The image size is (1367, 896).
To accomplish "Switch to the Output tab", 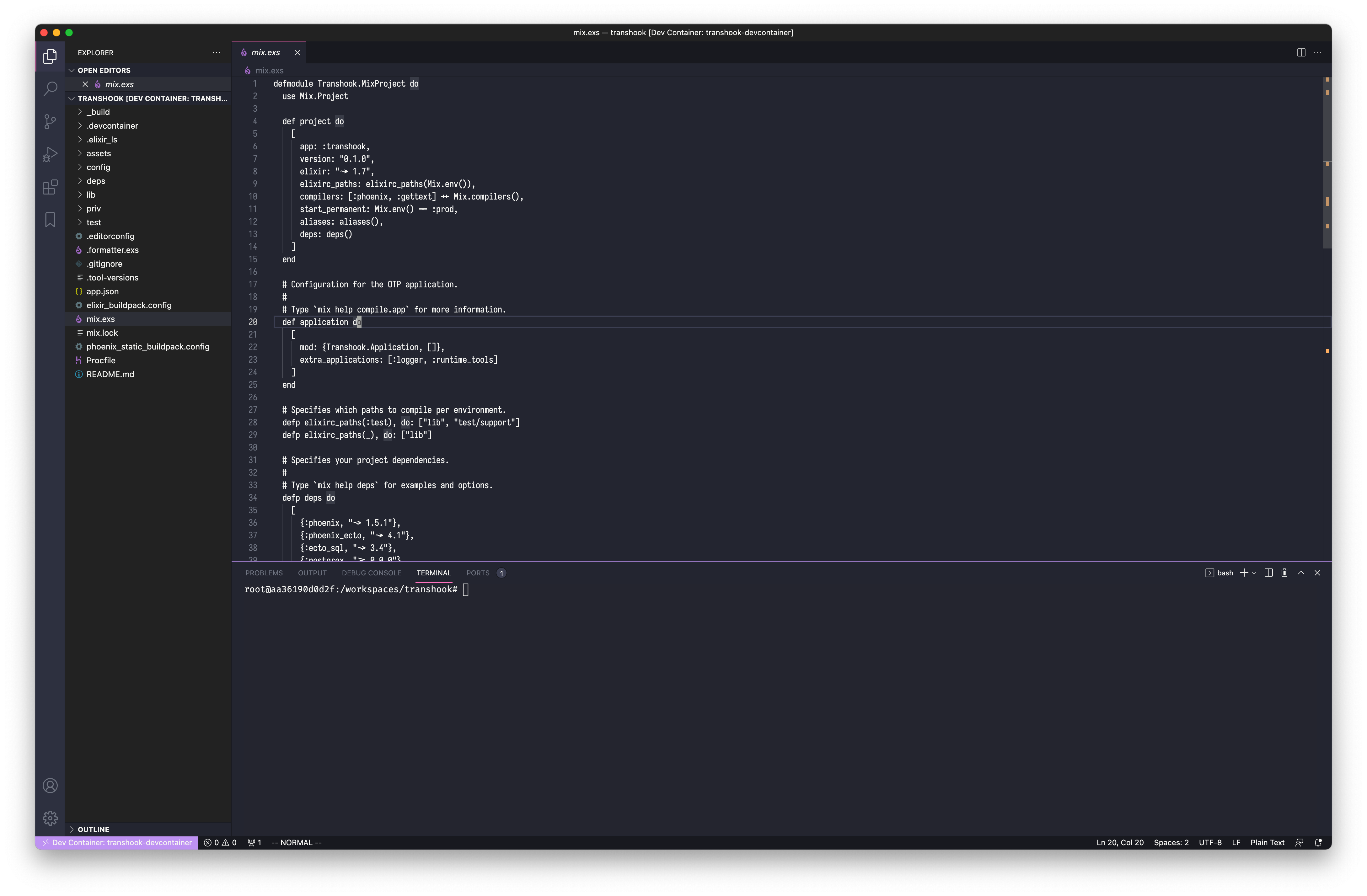I will click(312, 573).
